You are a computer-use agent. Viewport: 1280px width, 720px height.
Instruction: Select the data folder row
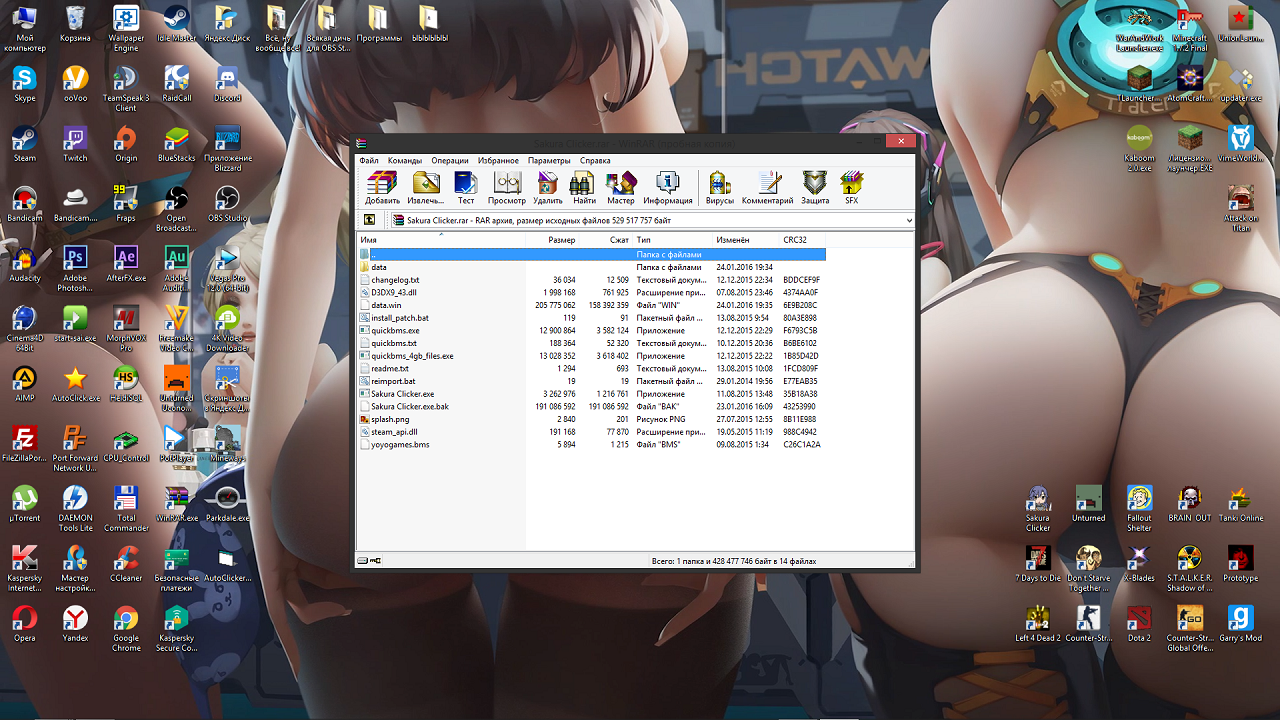point(592,267)
